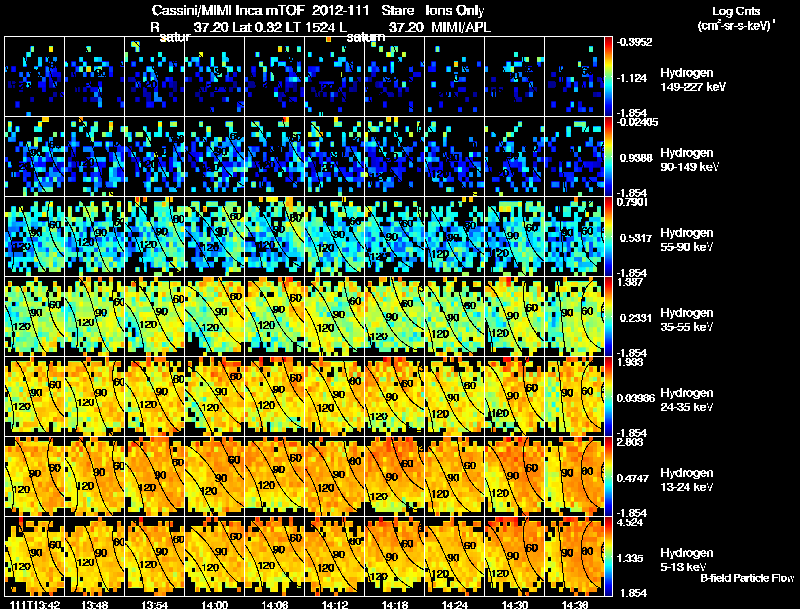Click the color bar value '4.524'
Viewport: 800px width, 609px height.
point(630,522)
